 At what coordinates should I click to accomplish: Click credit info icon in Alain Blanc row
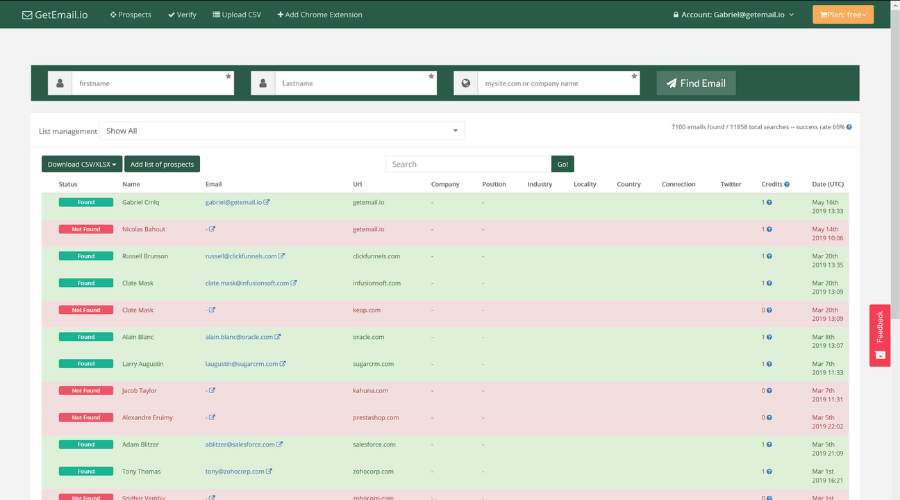(769, 337)
